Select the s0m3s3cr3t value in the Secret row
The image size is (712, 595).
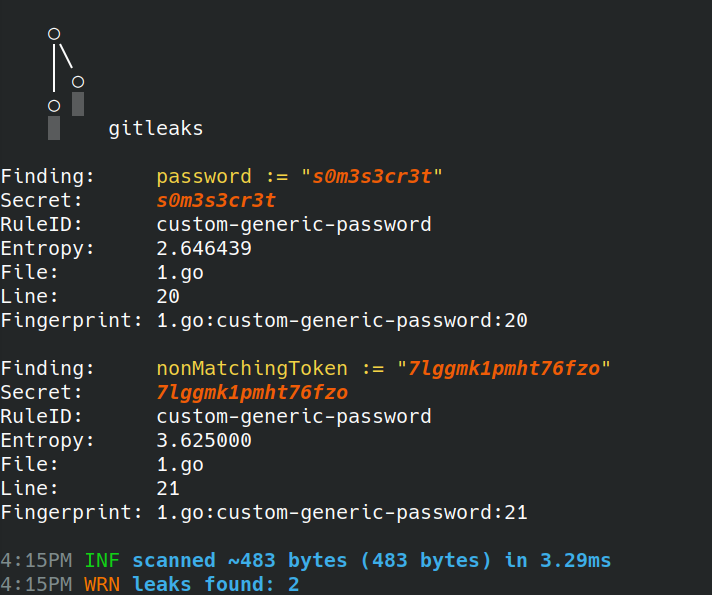coord(216,201)
